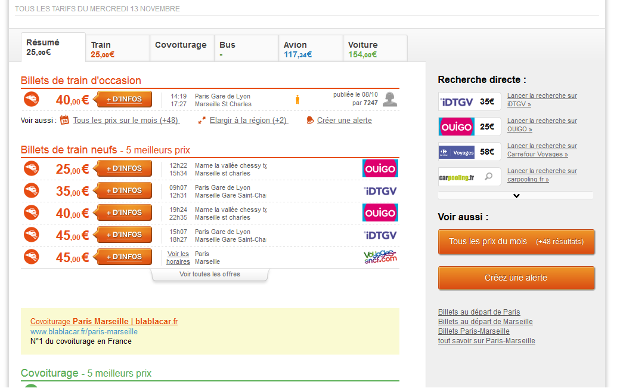620x388 pixels.
Task: Open the Covoiturage tab
Action: [x=182, y=48]
